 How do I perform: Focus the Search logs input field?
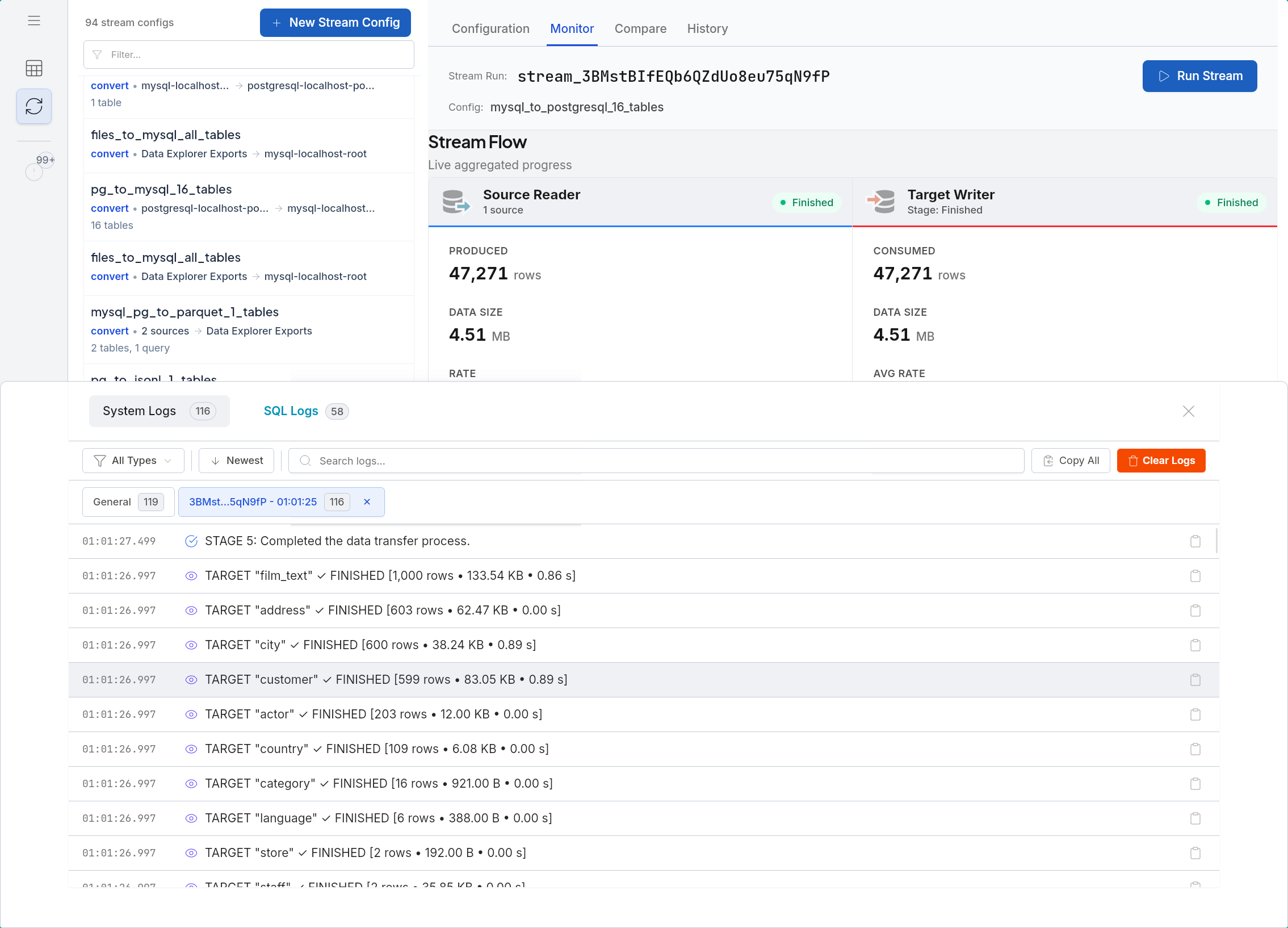(656, 460)
